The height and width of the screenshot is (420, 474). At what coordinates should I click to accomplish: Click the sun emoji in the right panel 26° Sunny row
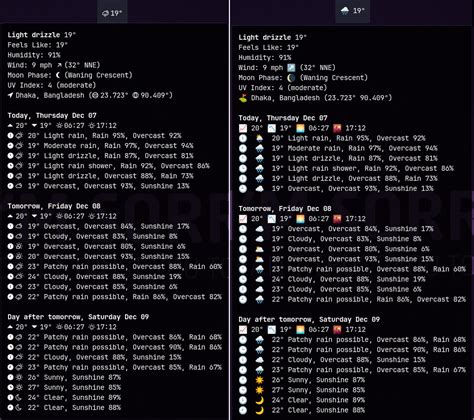(x=259, y=380)
